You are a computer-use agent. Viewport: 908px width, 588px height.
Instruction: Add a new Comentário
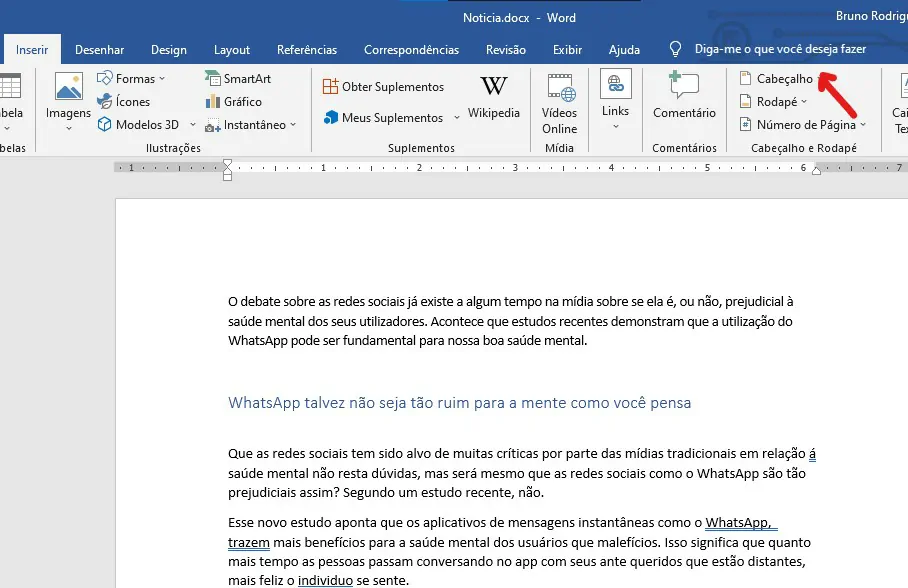pos(684,96)
